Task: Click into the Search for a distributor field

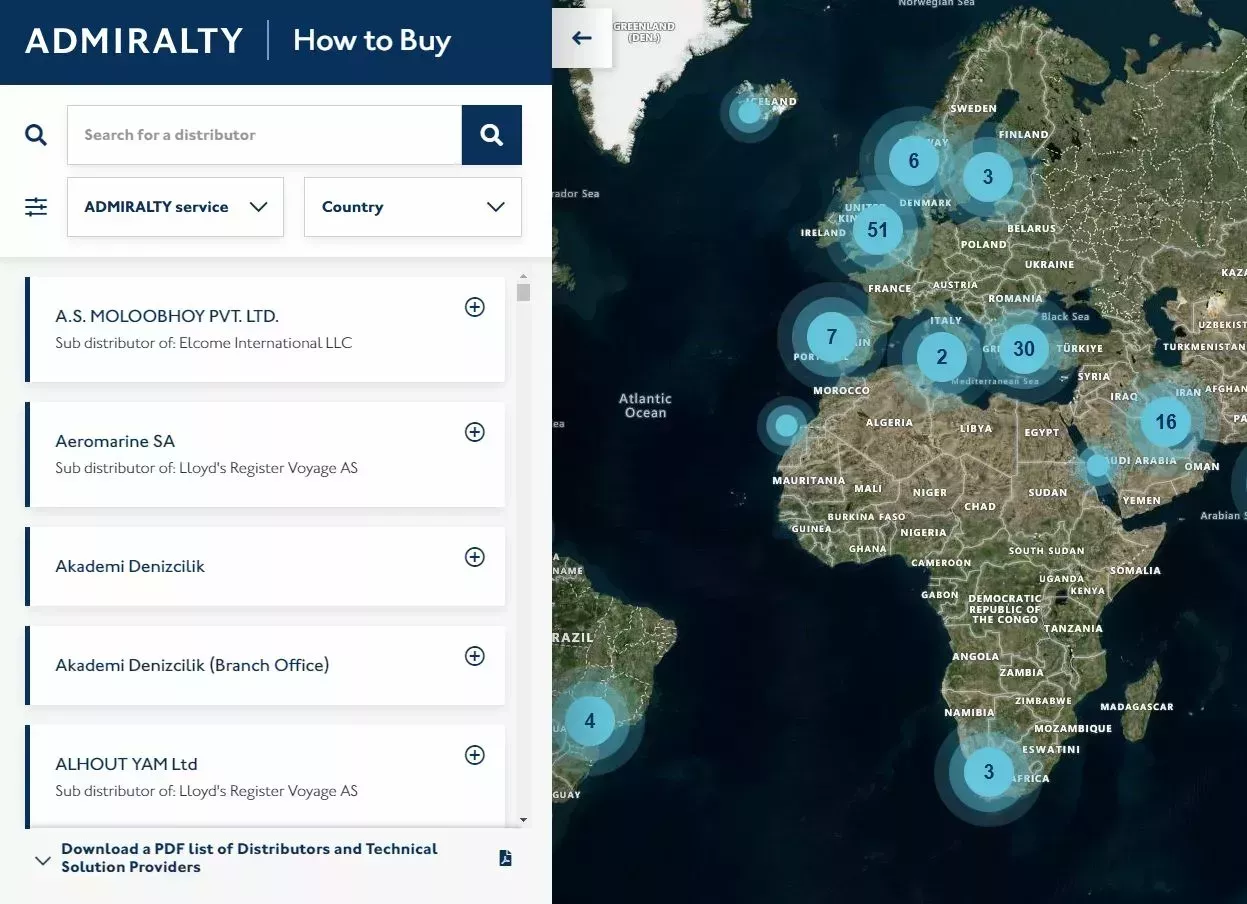Action: tap(264, 135)
